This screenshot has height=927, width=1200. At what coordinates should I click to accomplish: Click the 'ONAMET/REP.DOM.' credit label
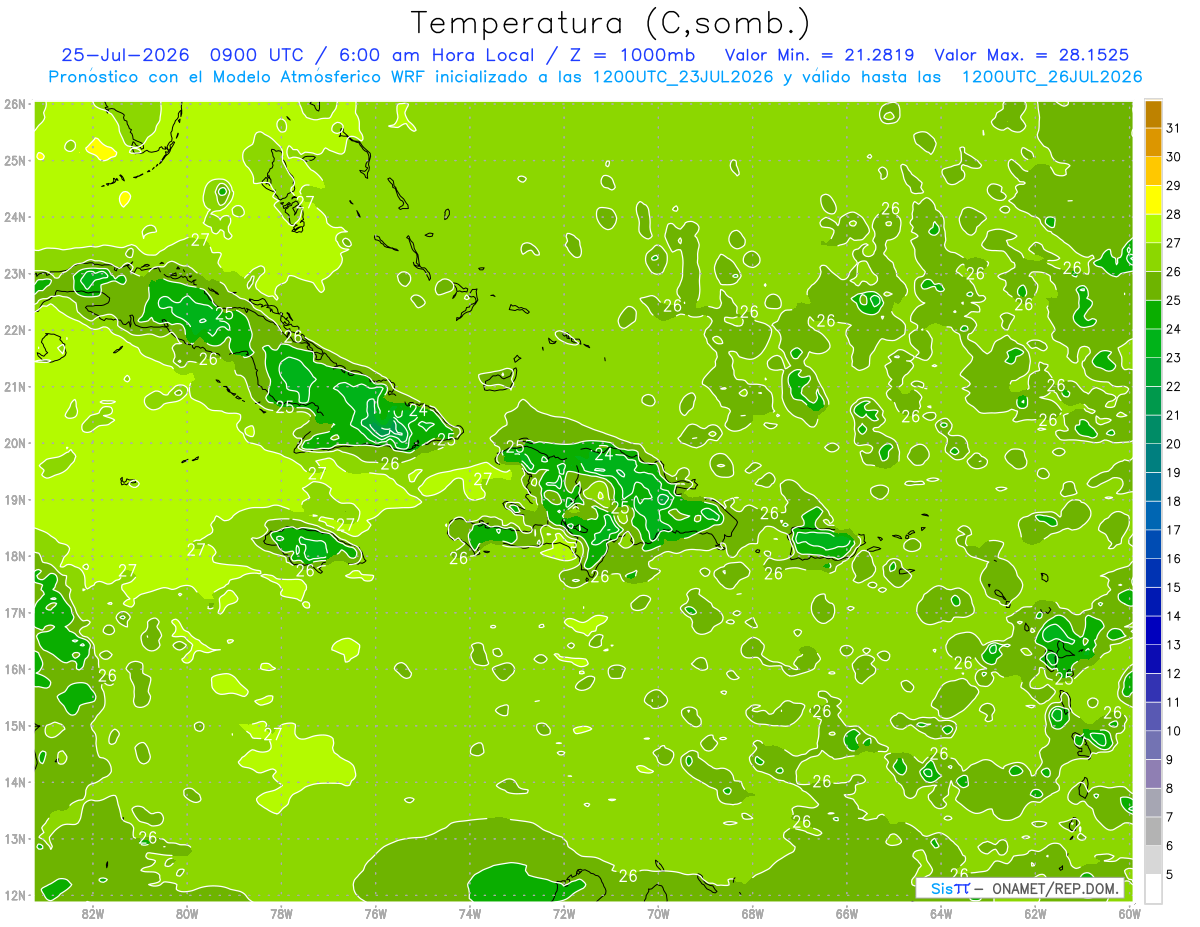coord(1055,888)
